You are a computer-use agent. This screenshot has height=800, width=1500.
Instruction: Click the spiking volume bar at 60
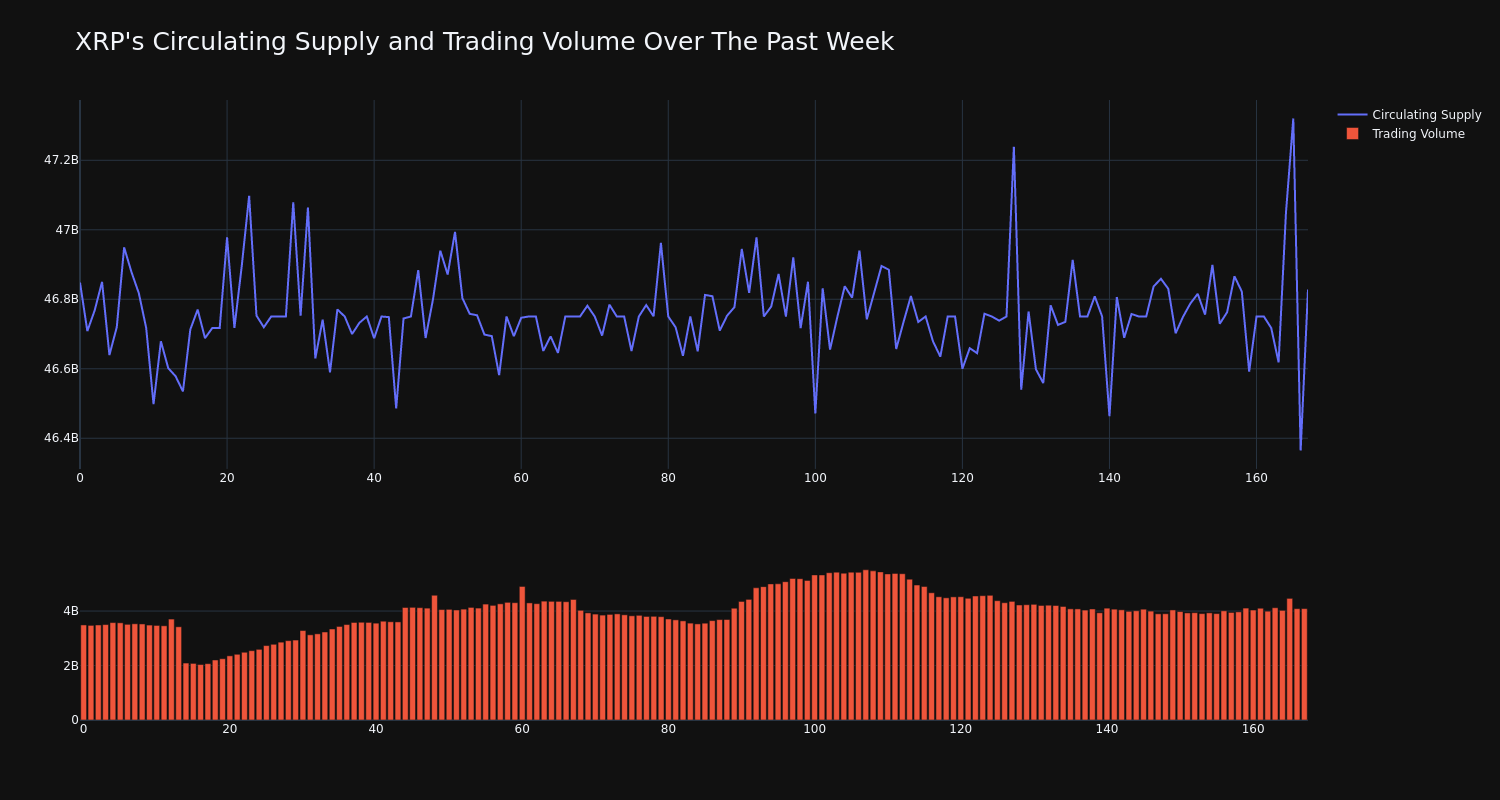(522, 653)
